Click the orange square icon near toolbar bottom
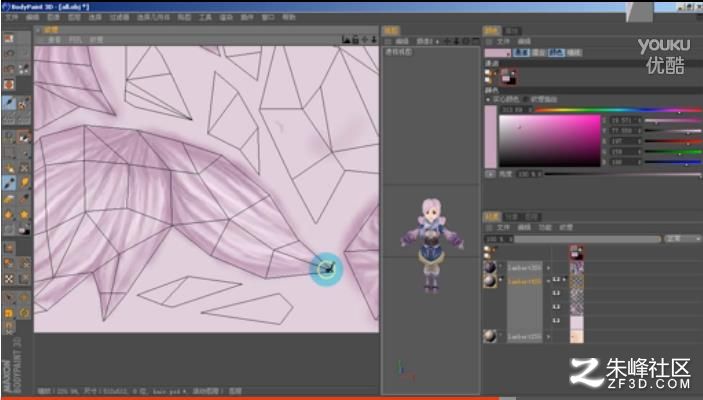Image resolution: width=703 pixels, height=400 pixels. point(9,313)
